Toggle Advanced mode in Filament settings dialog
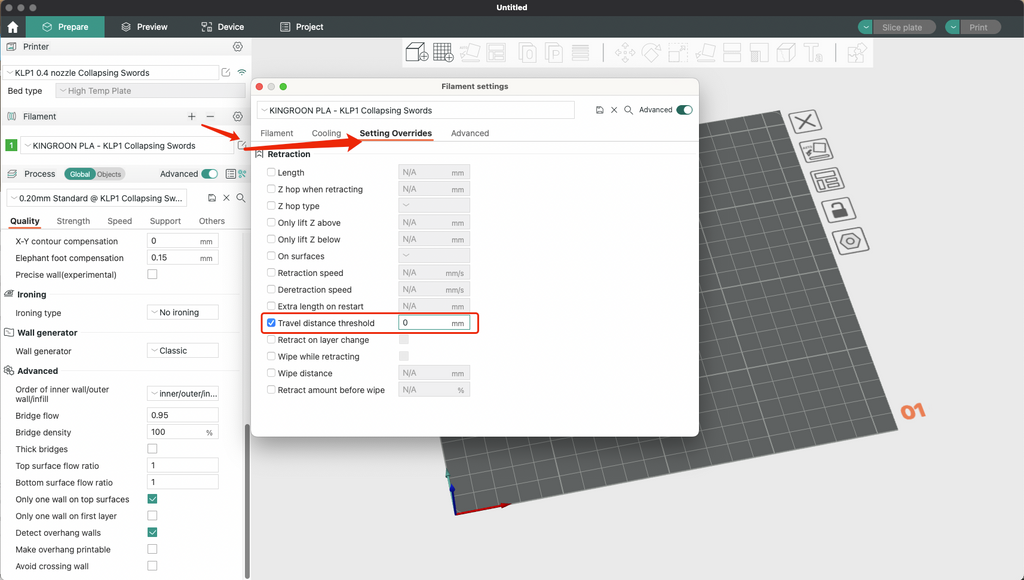1024x580 pixels. tap(684, 110)
